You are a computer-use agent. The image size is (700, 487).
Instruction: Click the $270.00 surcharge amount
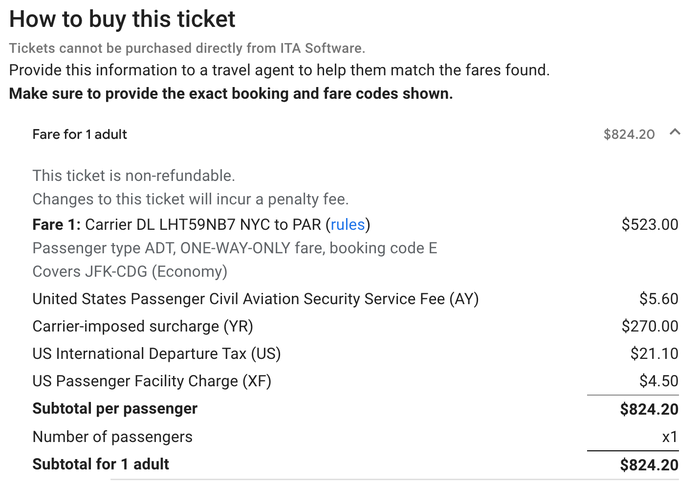point(650,326)
